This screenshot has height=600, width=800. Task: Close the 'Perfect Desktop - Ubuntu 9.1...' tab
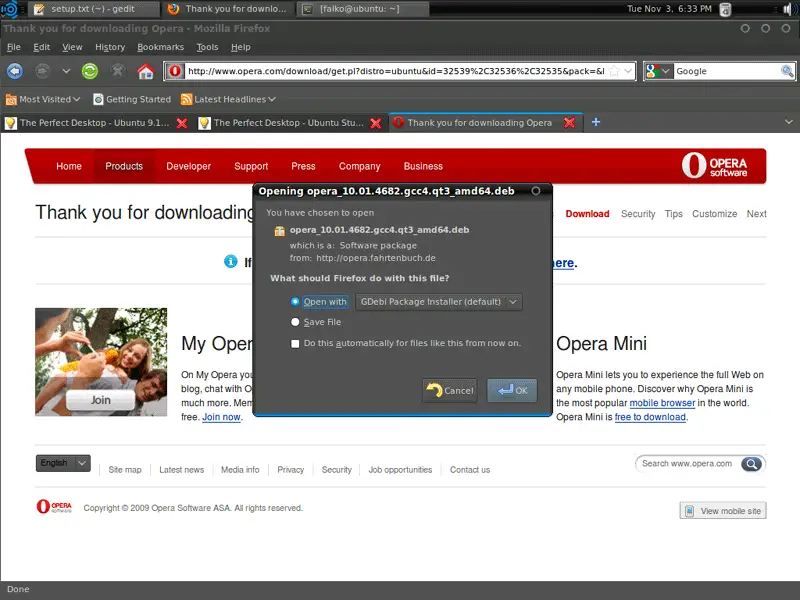click(182, 123)
